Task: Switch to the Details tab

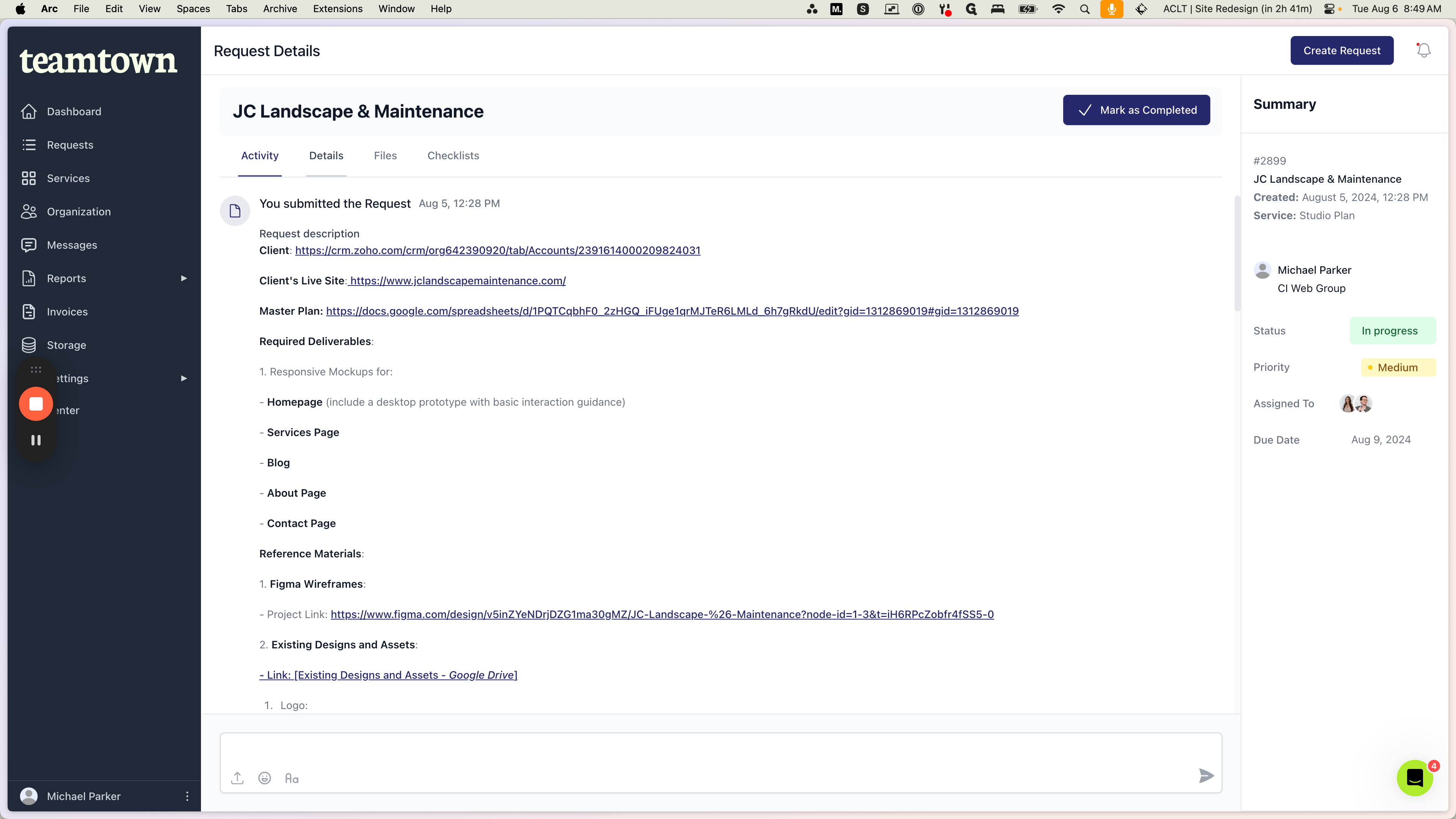Action: (x=326, y=155)
